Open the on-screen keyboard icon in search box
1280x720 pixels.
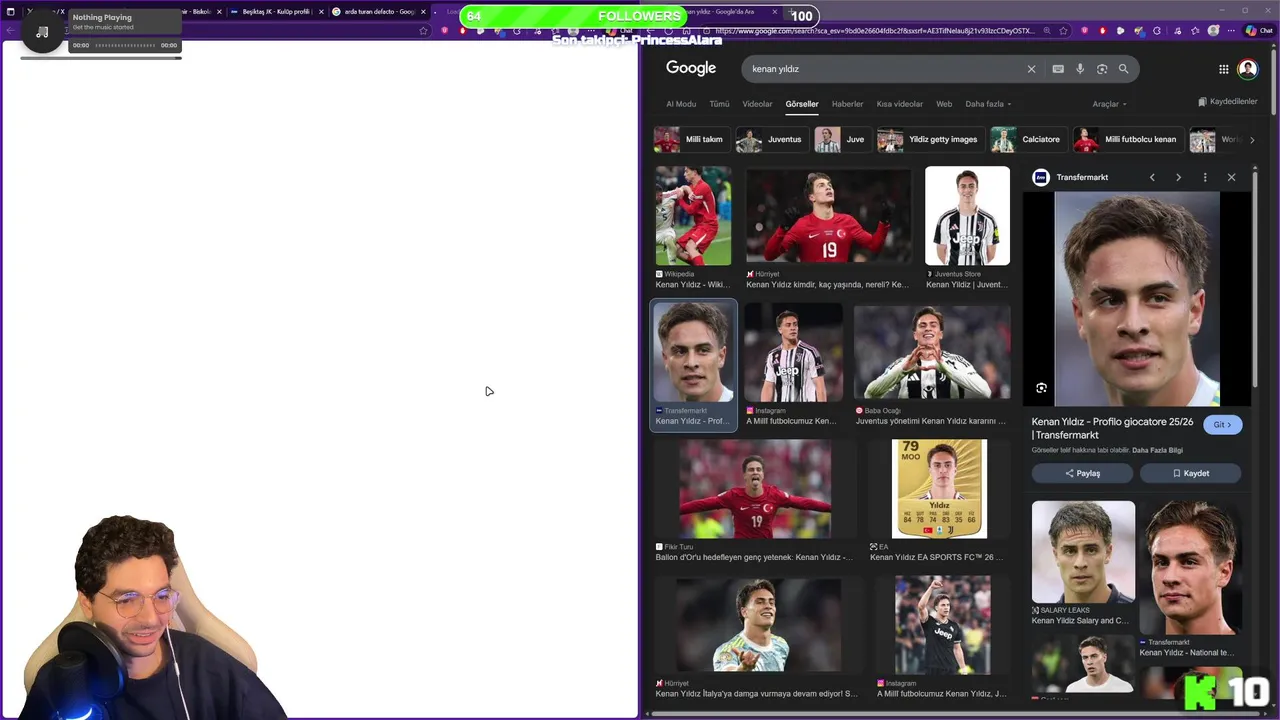pyautogui.click(x=1058, y=69)
